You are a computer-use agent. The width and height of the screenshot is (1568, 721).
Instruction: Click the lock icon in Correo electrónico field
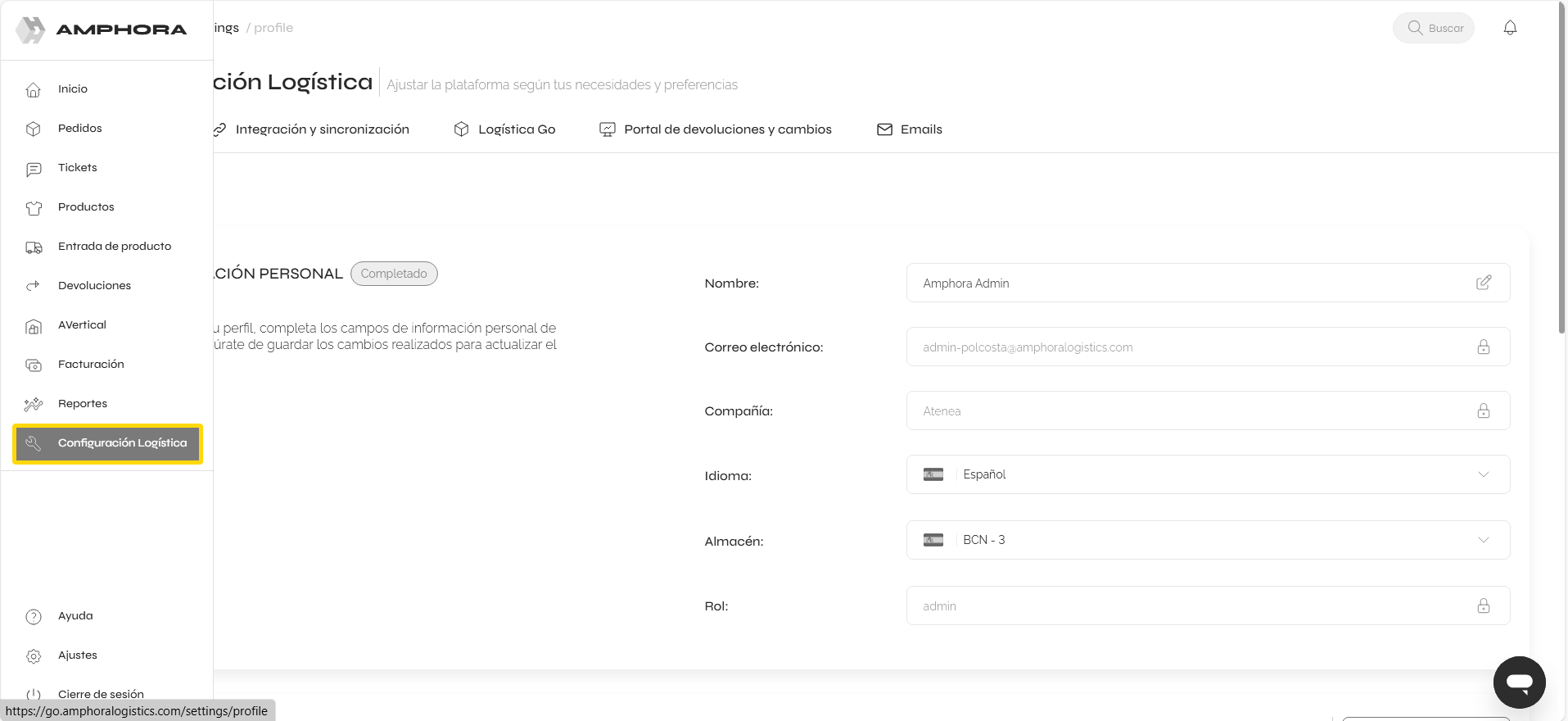(x=1483, y=347)
